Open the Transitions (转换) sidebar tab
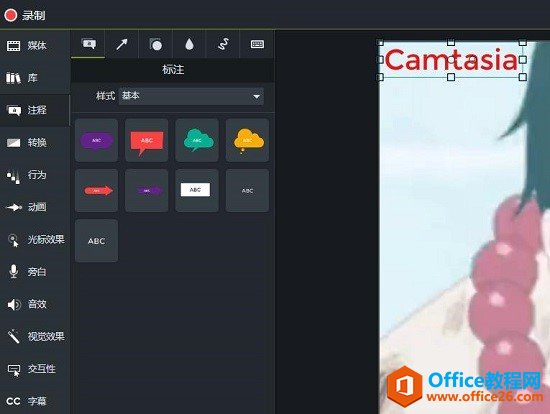 tap(35, 142)
